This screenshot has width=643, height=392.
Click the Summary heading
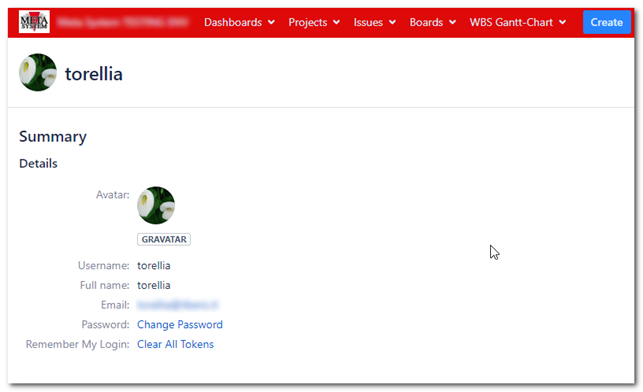tap(52, 137)
